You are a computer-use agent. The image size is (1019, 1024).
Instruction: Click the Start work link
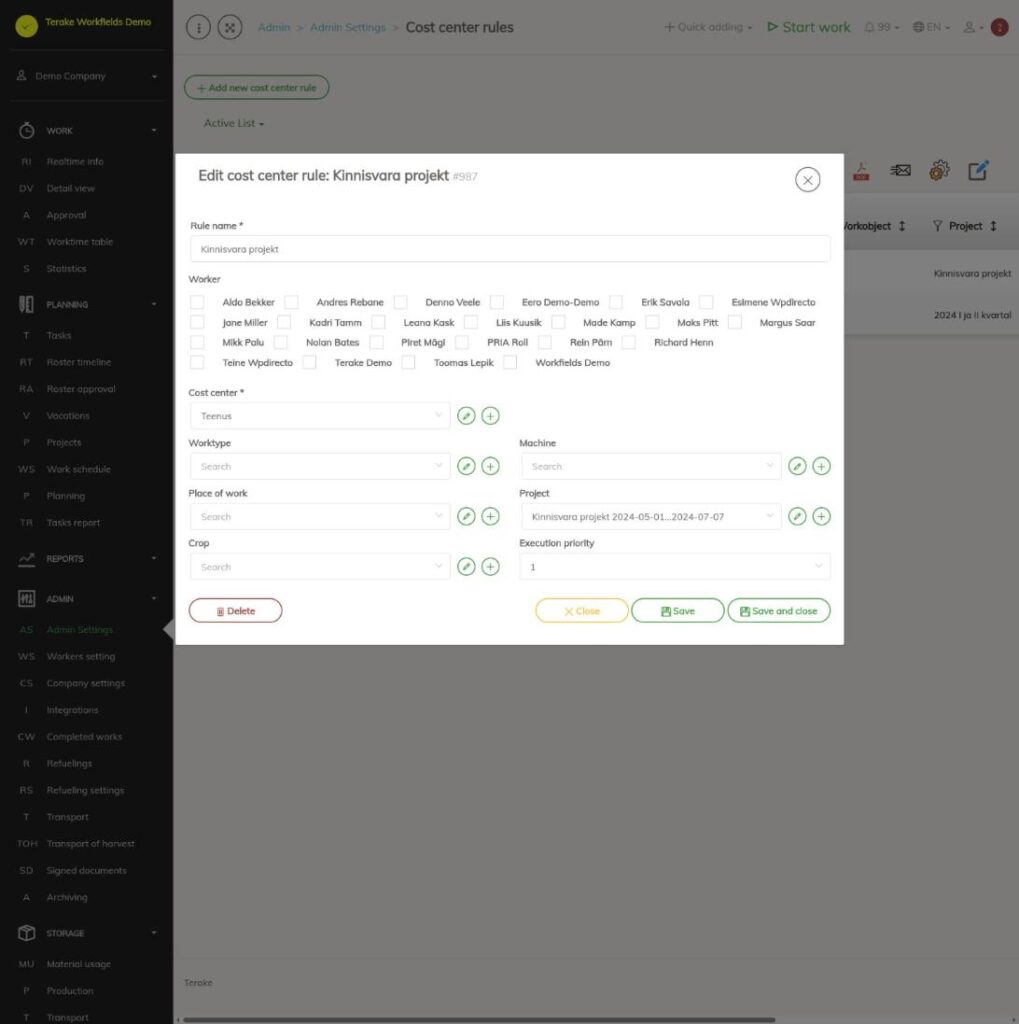pos(809,27)
